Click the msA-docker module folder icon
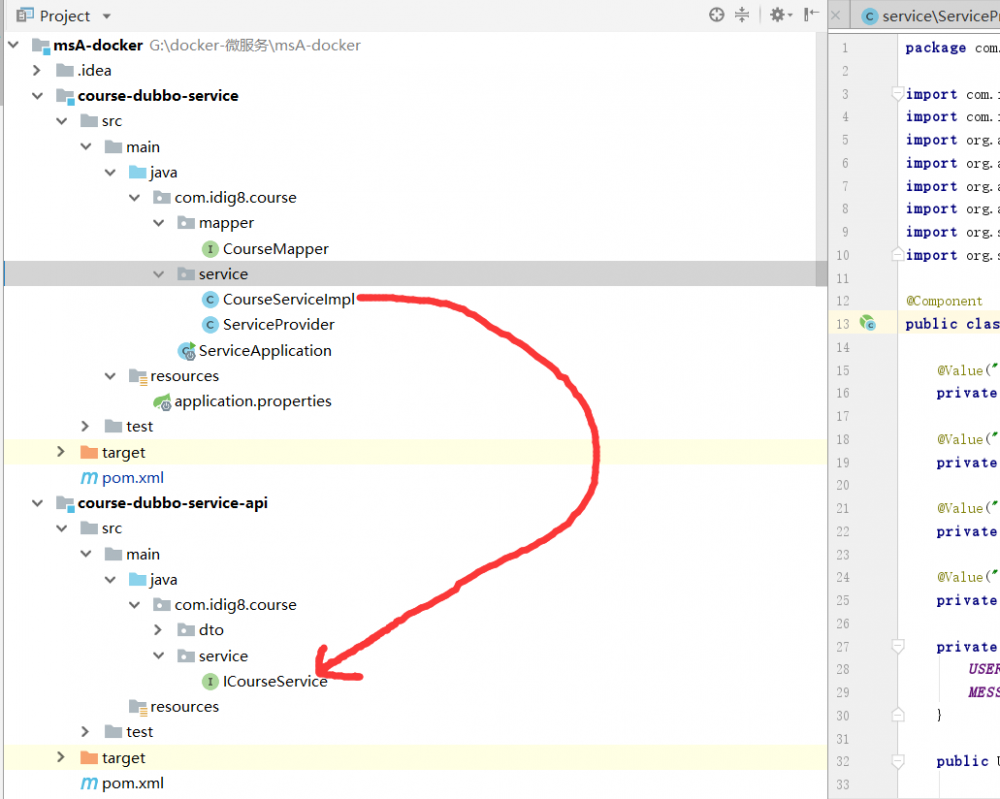 pos(41,45)
